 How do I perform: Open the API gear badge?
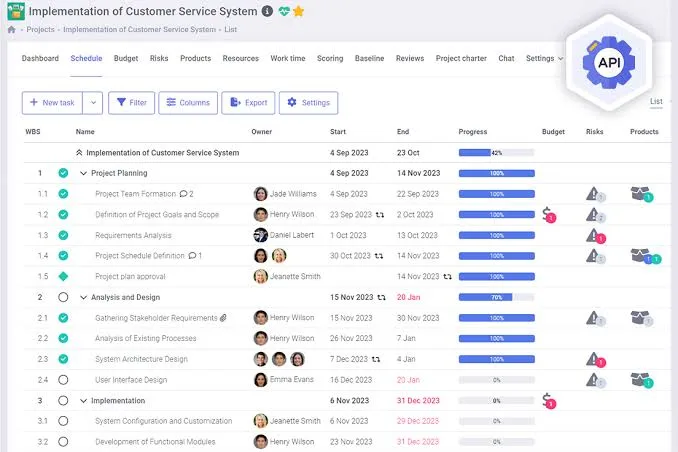point(609,62)
